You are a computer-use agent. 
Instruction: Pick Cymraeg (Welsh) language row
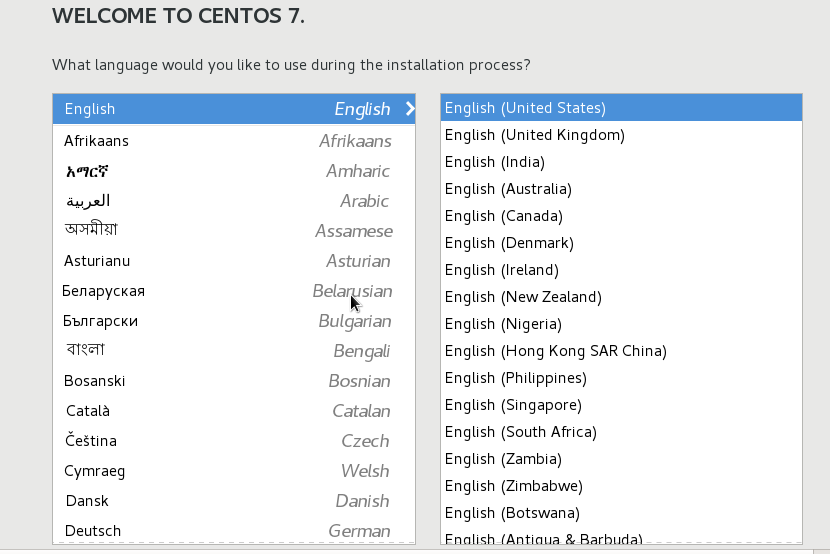(234, 471)
